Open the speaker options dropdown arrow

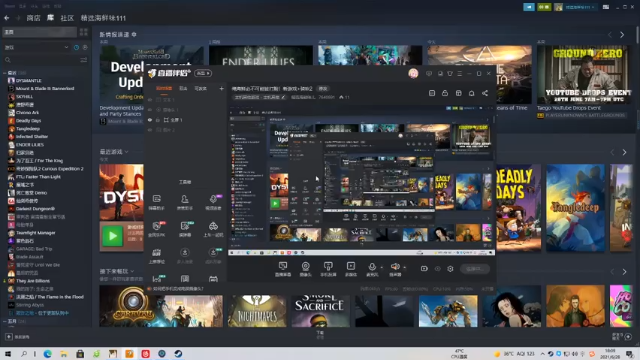(x=404, y=267)
